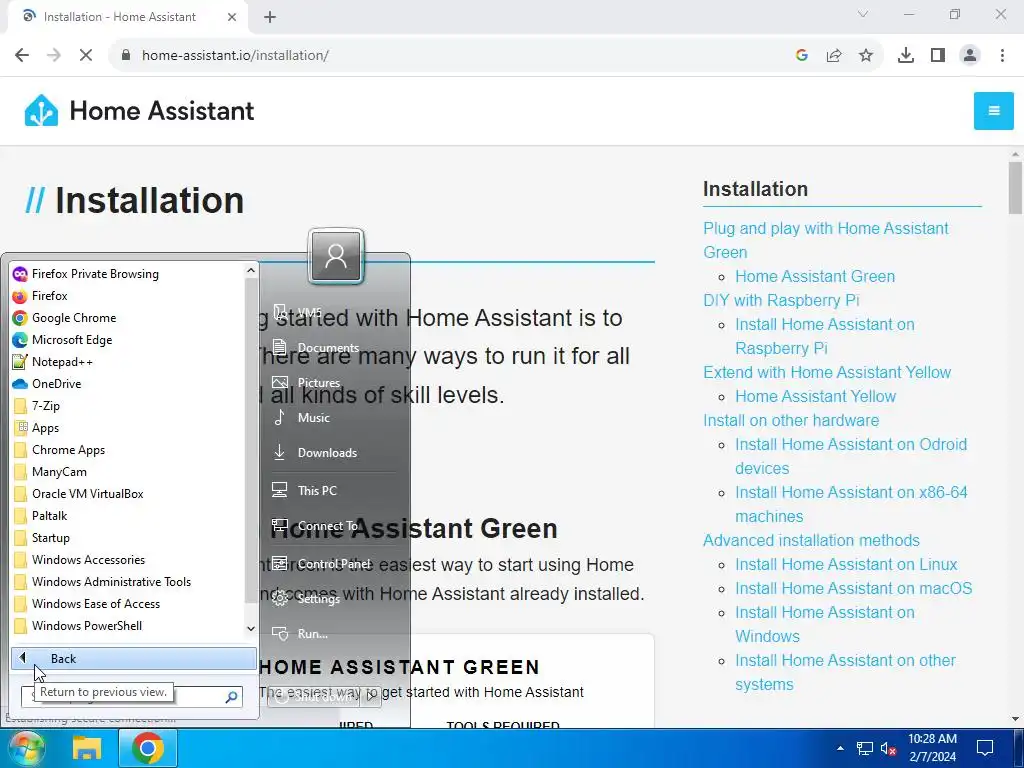Screen dimensions: 1024x768
Task: Click the share page icon in address bar
Action: [x=834, y=56]
